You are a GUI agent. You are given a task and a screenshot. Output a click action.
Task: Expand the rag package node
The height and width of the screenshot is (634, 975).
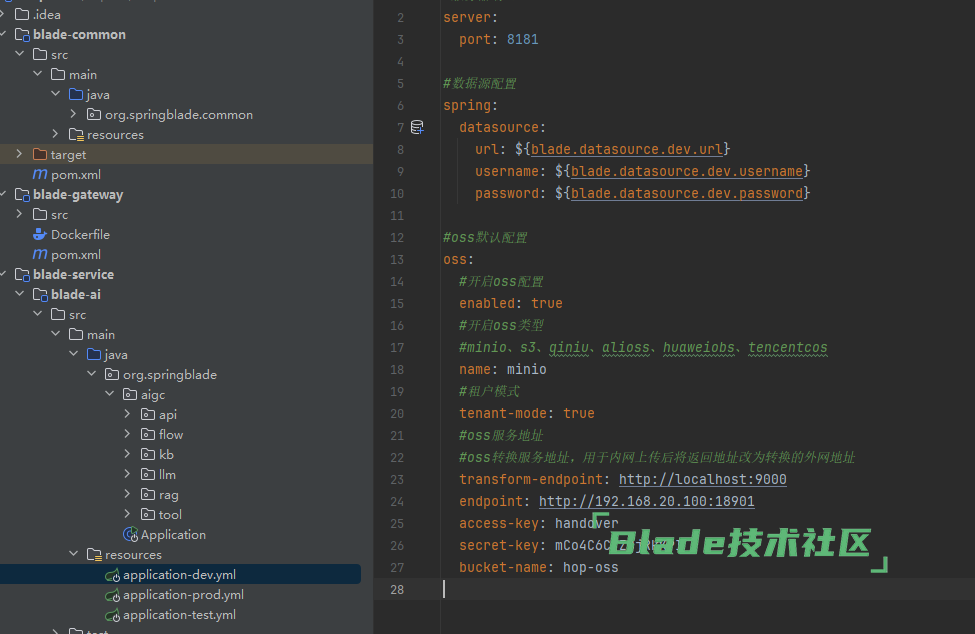click(127, 494)
